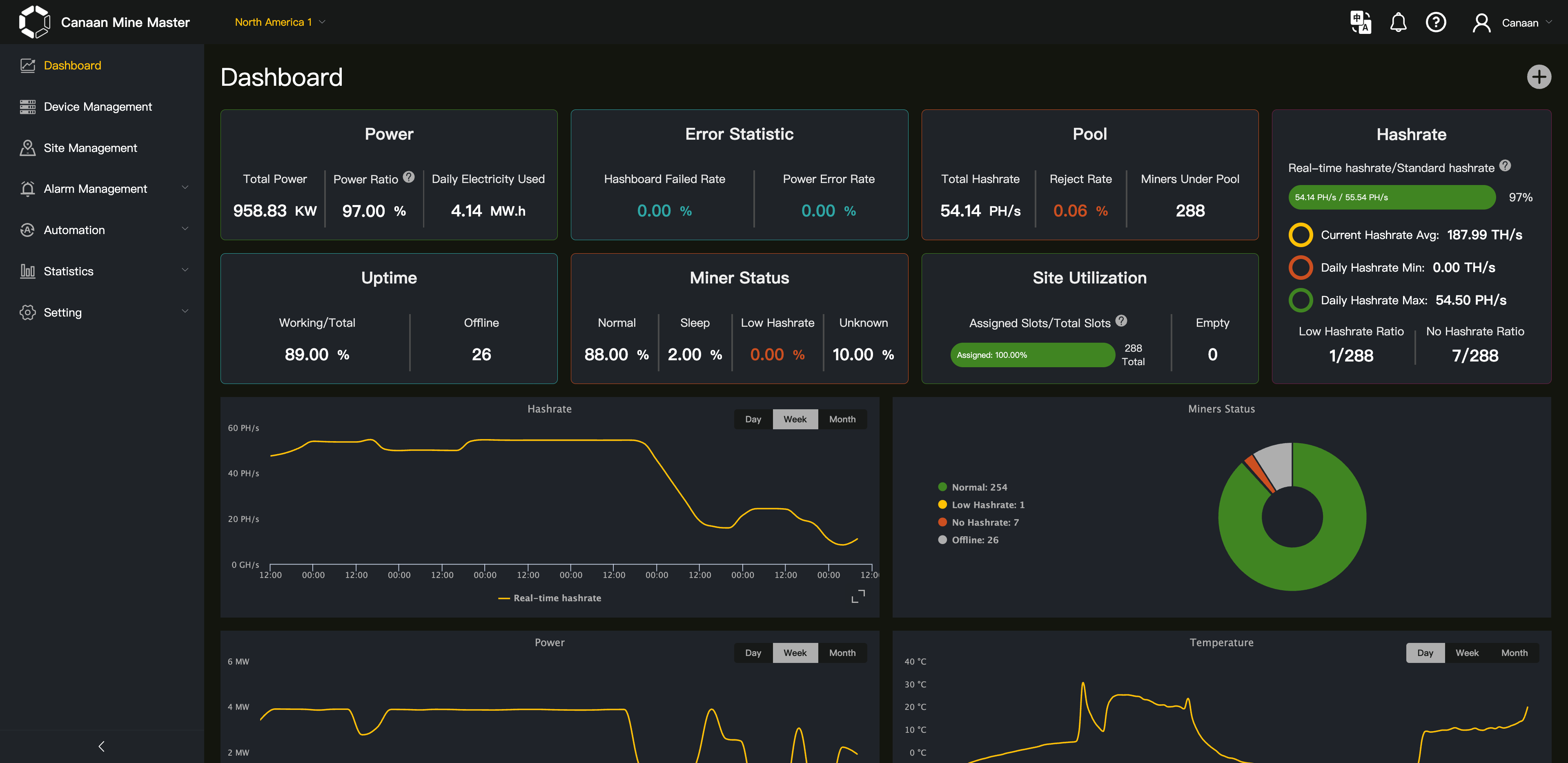Open the language switcher icon
This screenshot has height=763, width=1568.
[1361, 22]
